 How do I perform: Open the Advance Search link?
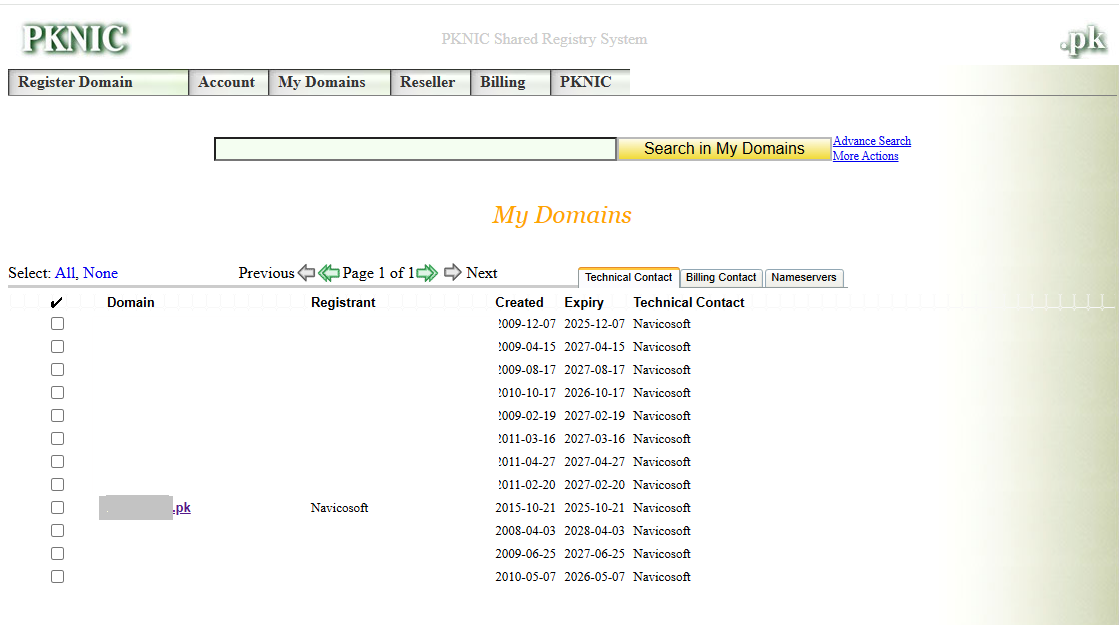pyautogui.click(x=871, y=141)
